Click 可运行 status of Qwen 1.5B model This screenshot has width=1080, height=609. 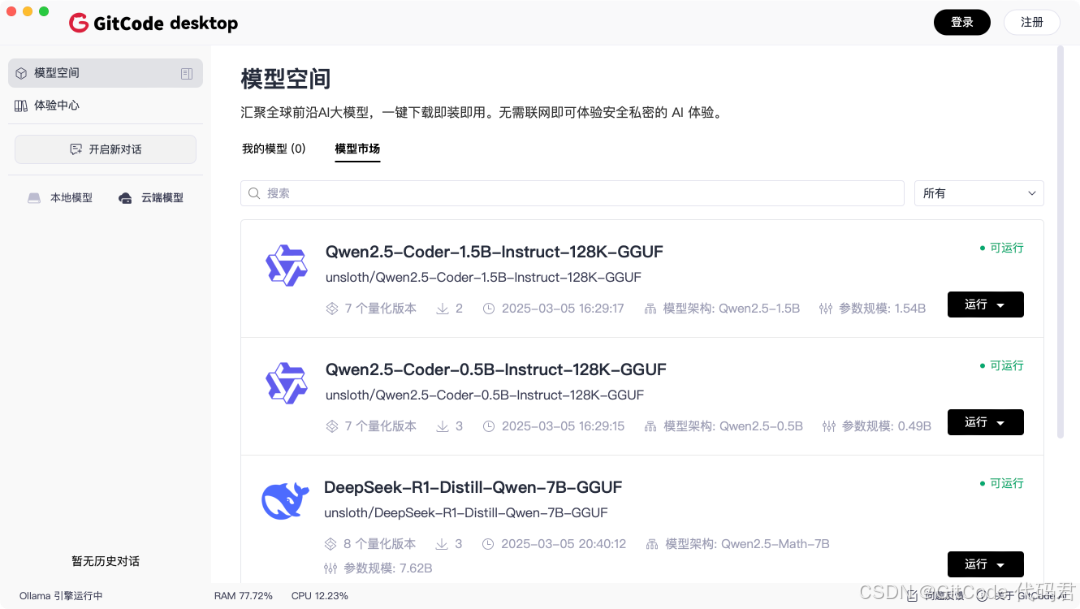coord(1001,248)
